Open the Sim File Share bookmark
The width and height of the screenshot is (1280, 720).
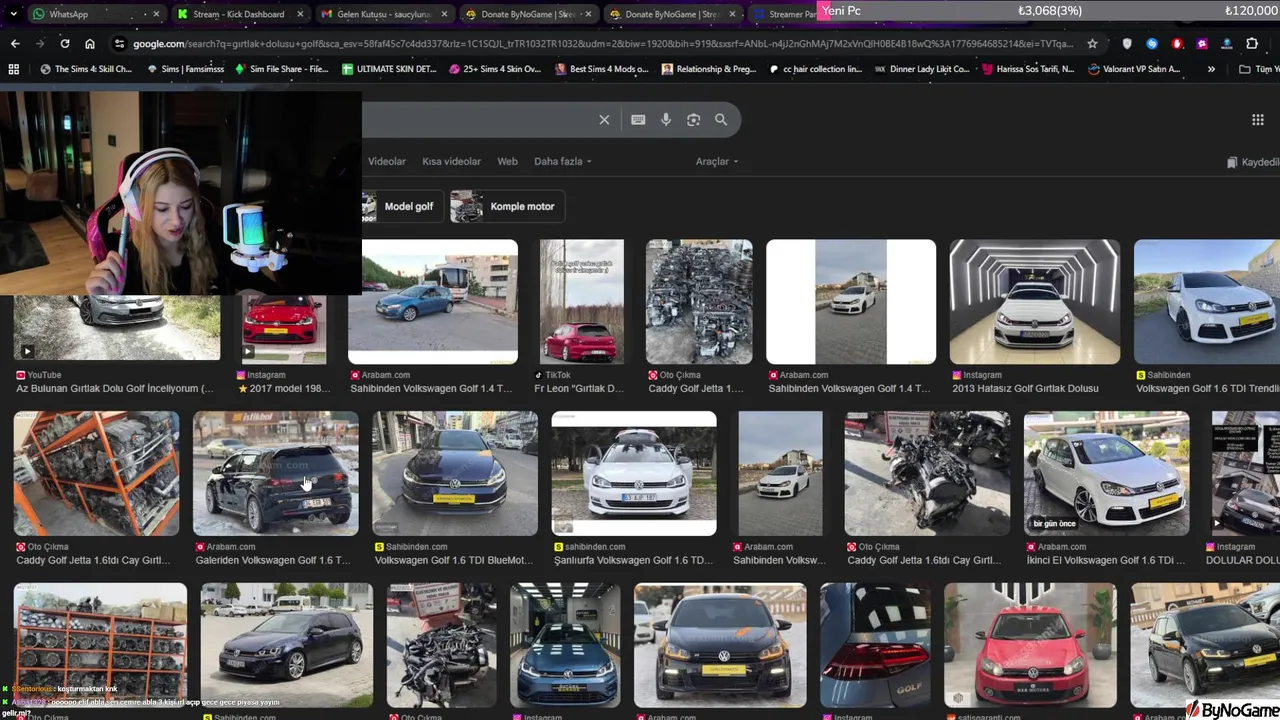click(281, 69)
